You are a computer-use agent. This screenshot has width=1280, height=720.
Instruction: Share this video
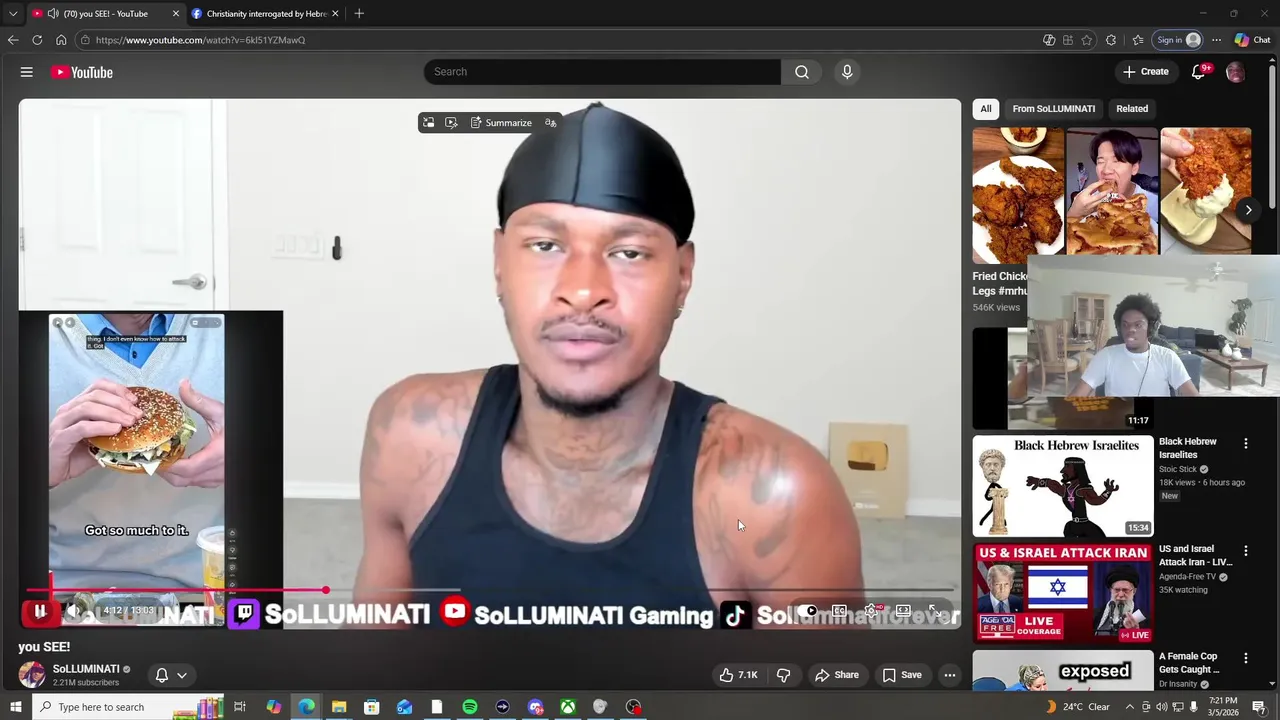(837, 675)
